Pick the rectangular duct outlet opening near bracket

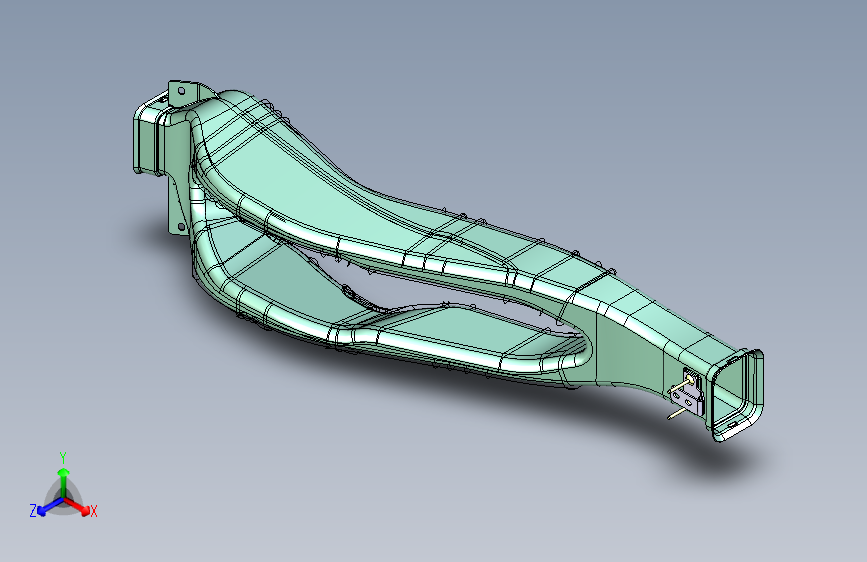pos(737,394)
